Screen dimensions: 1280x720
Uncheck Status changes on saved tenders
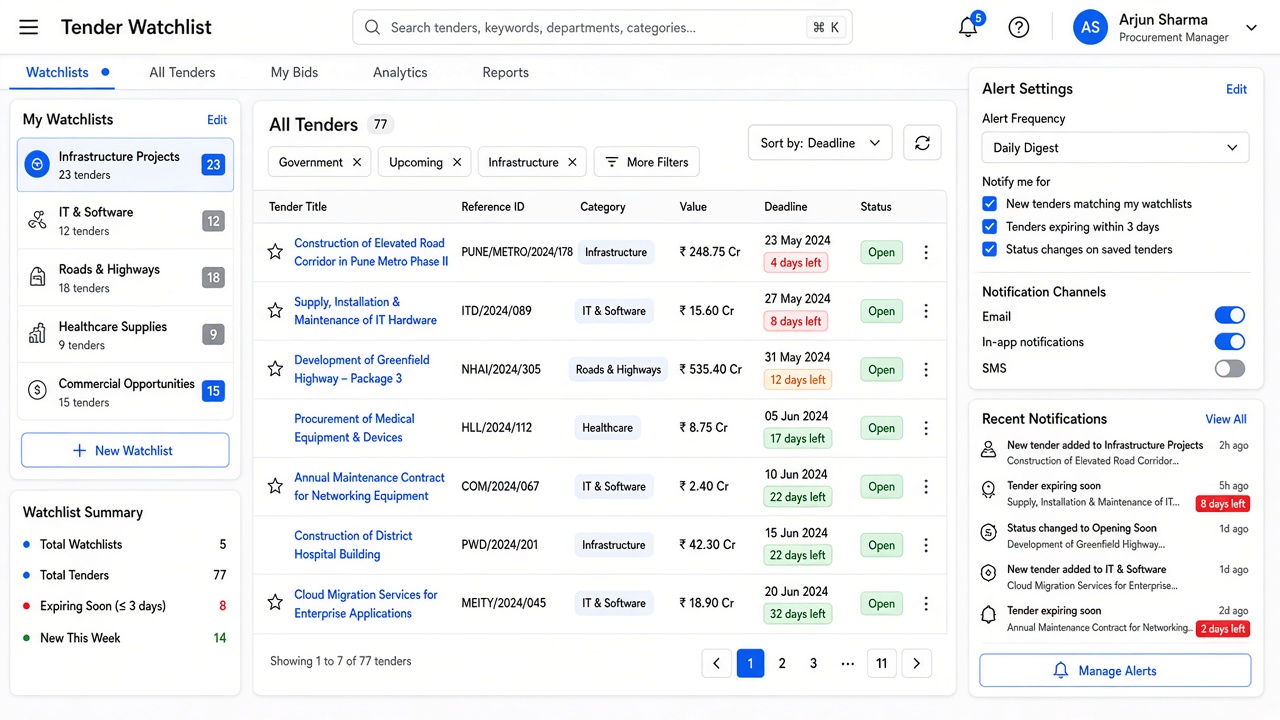coord(990,250)
